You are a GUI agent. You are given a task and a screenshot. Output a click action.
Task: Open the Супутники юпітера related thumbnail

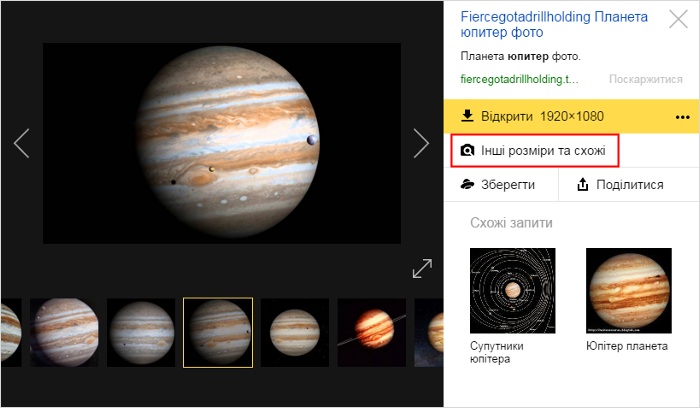[512, 291]
